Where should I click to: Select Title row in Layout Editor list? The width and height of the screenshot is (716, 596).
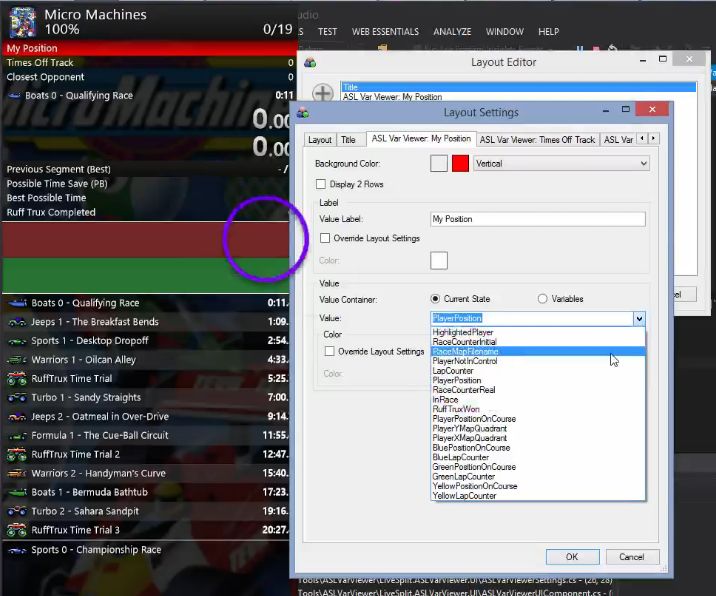click(518, 87)
